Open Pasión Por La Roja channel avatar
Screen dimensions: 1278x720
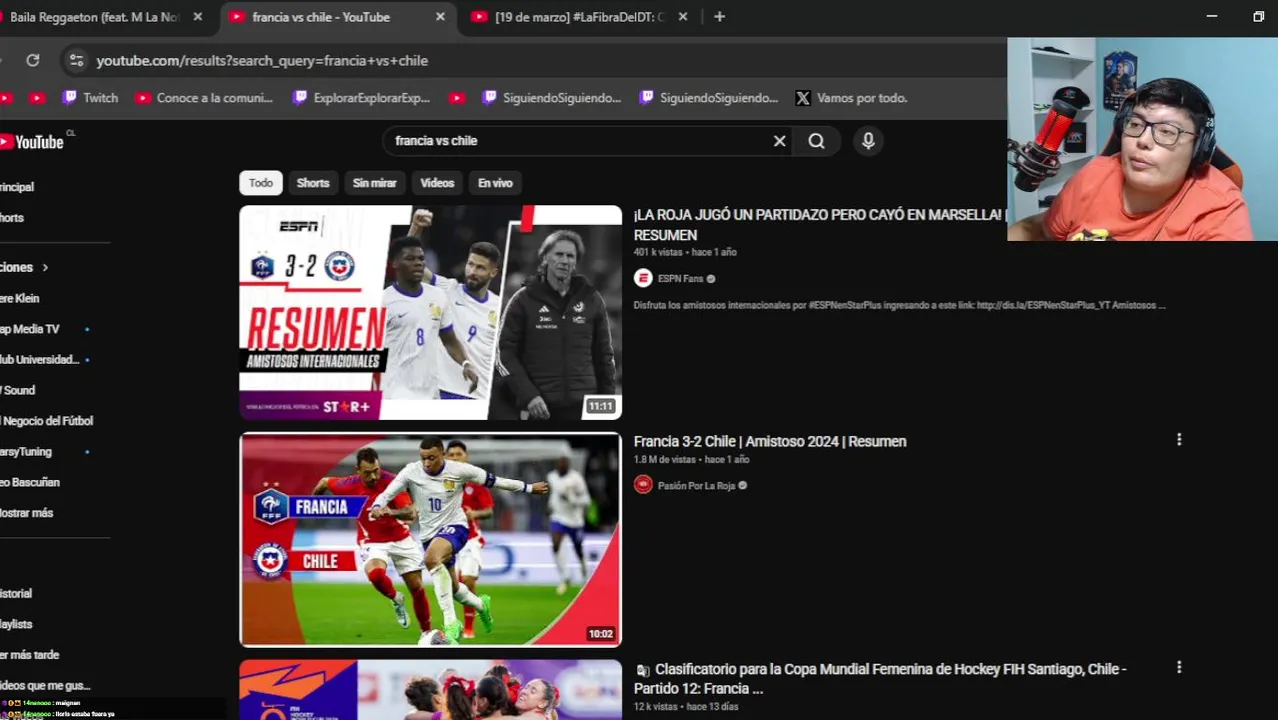coord(643,485)
